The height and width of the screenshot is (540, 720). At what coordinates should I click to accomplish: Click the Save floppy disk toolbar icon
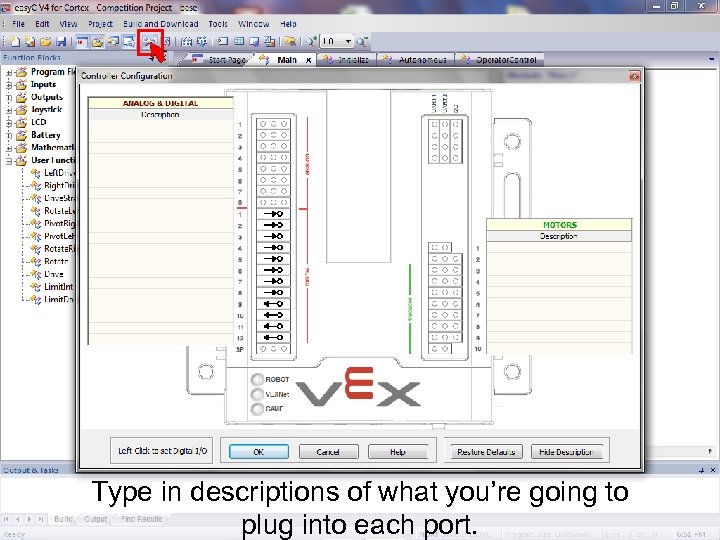click(61, 42)
